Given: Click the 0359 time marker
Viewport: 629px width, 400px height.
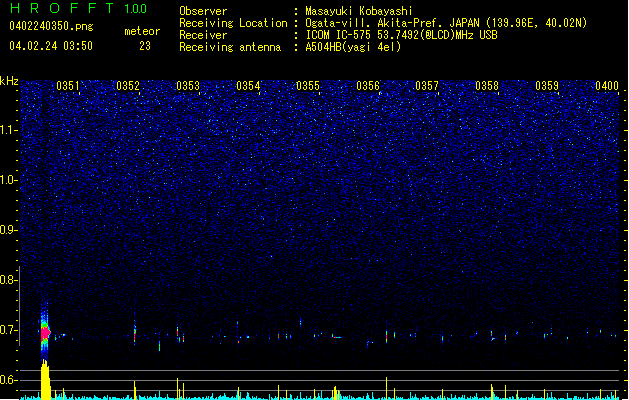Looking at the screenshot, I should [x=547, y=86].
